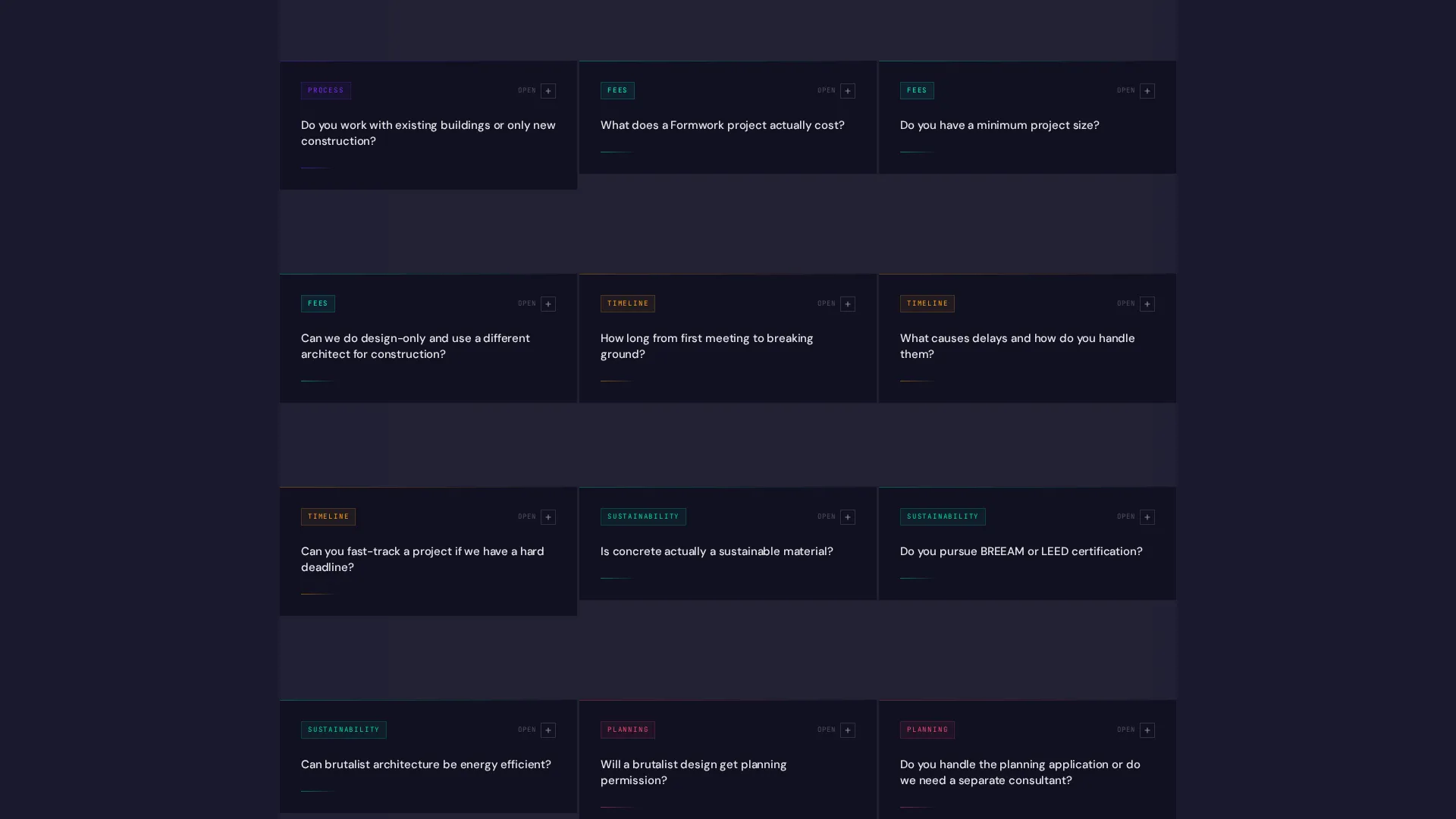Open the fast-track project card plus icon

tap(548, 517)
